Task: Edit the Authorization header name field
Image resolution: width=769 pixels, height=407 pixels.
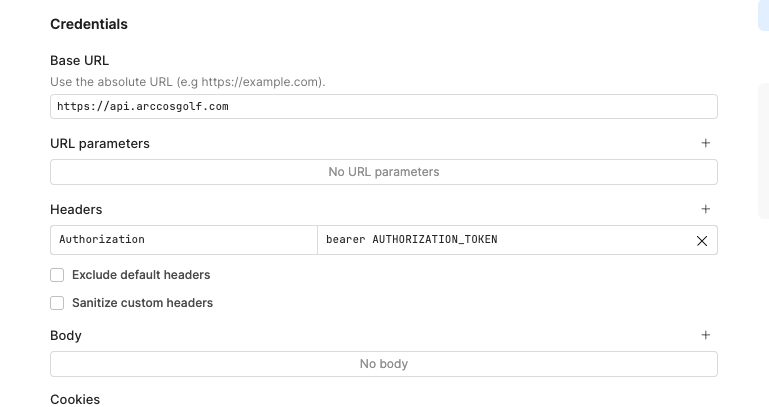Action: tap(183, 240)
